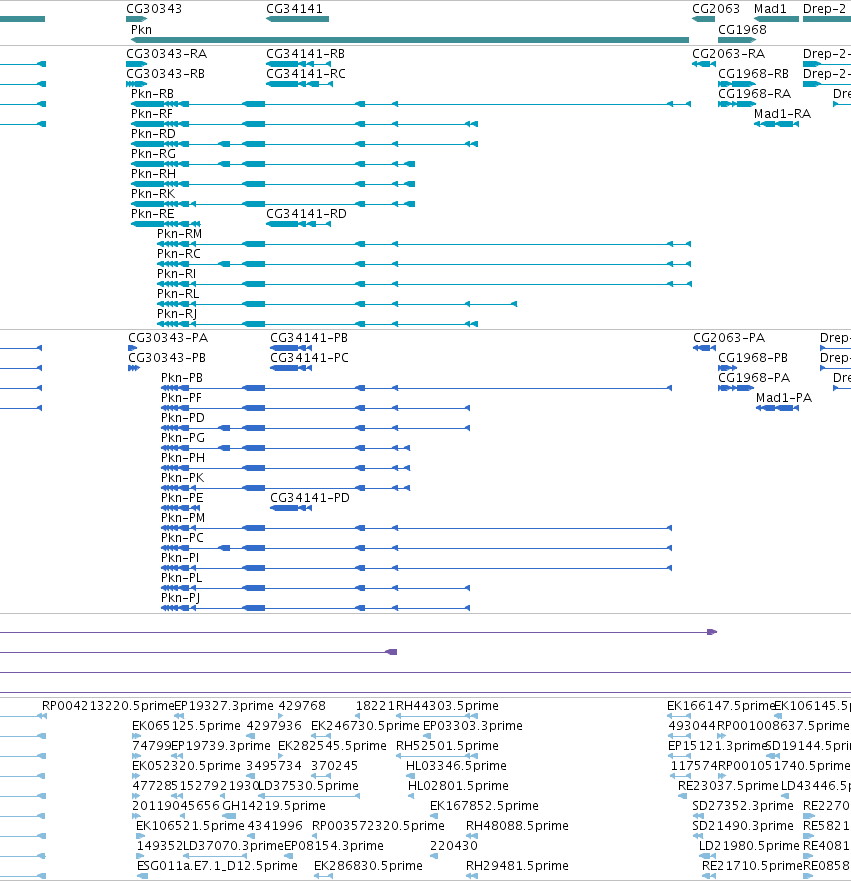Select the Pkn-RJ transcript label
Image resolution: width=851 pixels, height=881 pixels.
(x=177, y=314)
